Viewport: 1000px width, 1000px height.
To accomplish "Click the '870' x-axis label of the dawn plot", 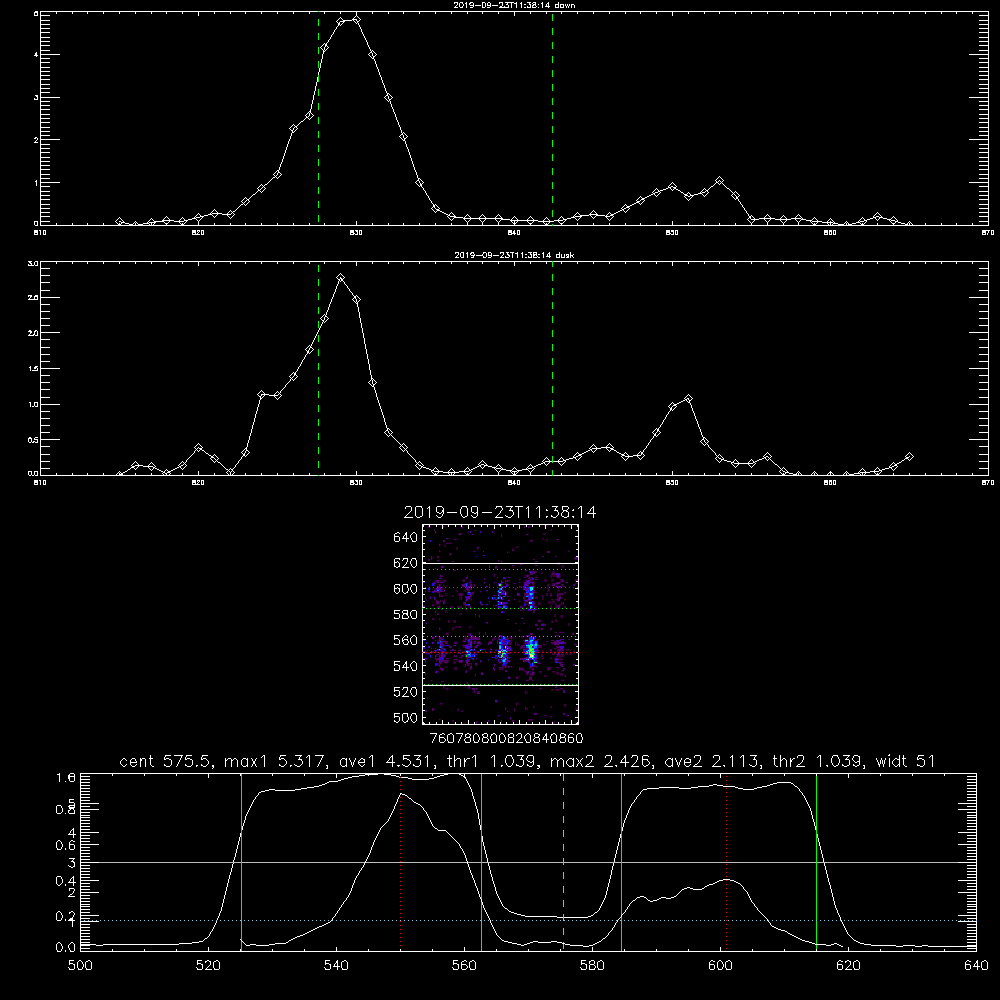I will click(x=987, y=233).
